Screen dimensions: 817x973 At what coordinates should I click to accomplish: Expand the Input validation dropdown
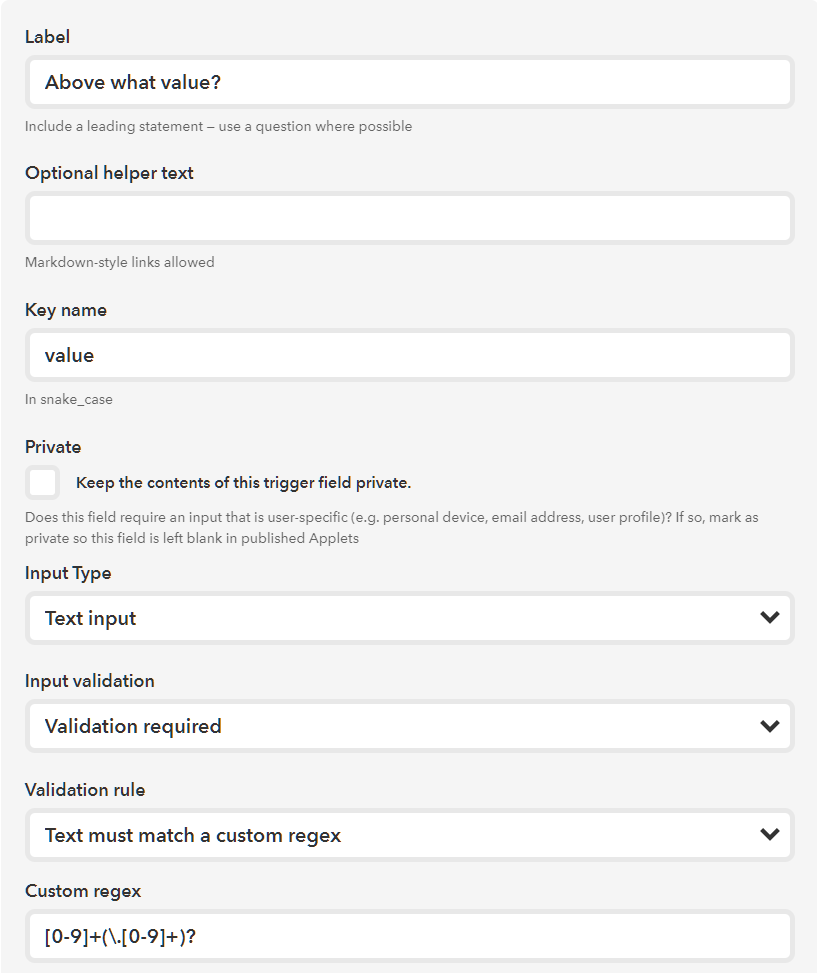pos(390,726)
